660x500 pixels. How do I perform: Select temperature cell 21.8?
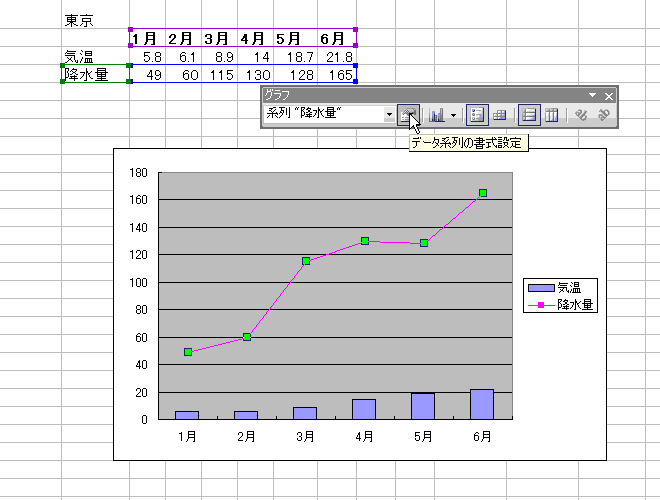pos(336,56)
